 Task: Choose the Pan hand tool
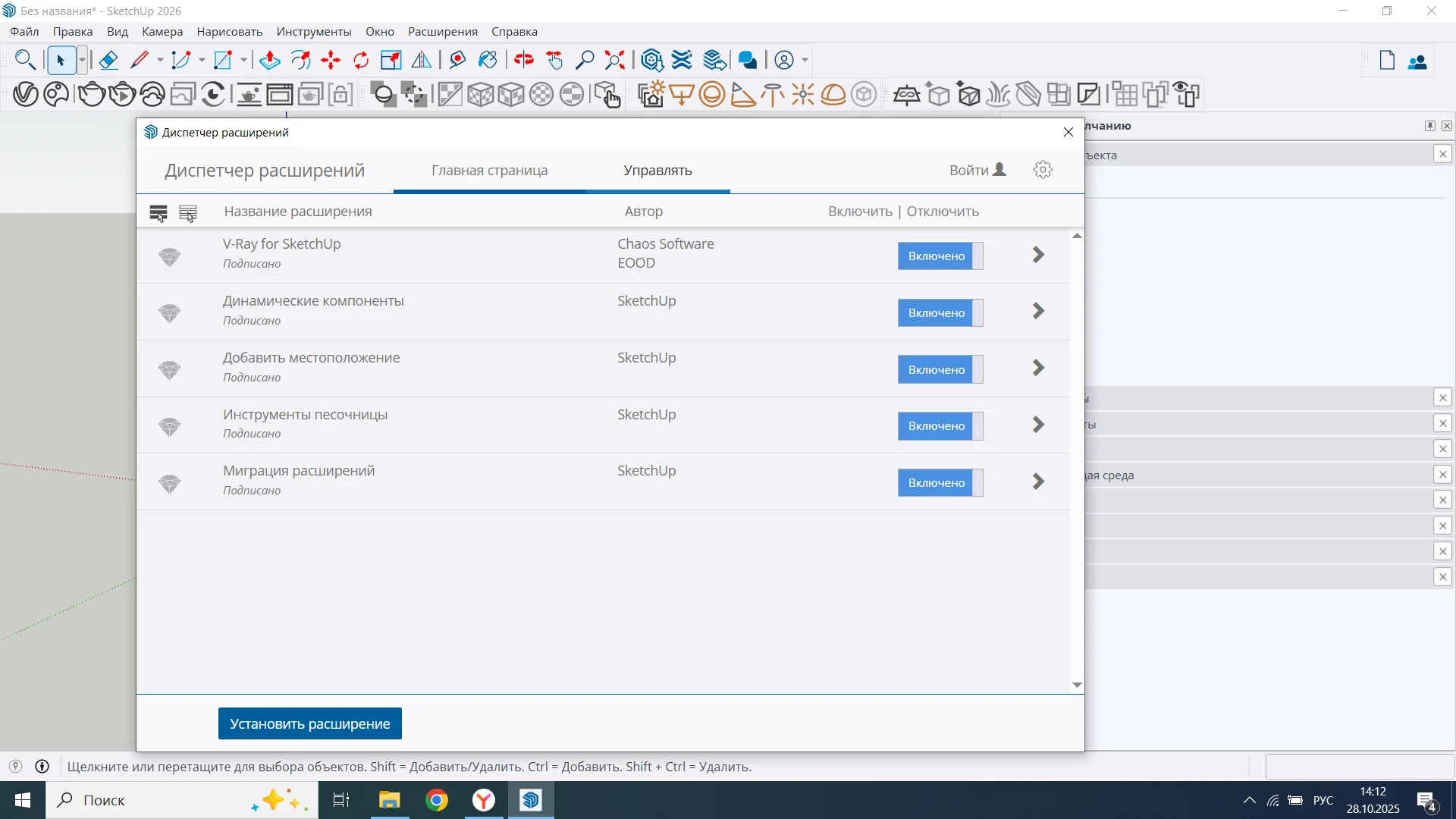click(554, 60)
